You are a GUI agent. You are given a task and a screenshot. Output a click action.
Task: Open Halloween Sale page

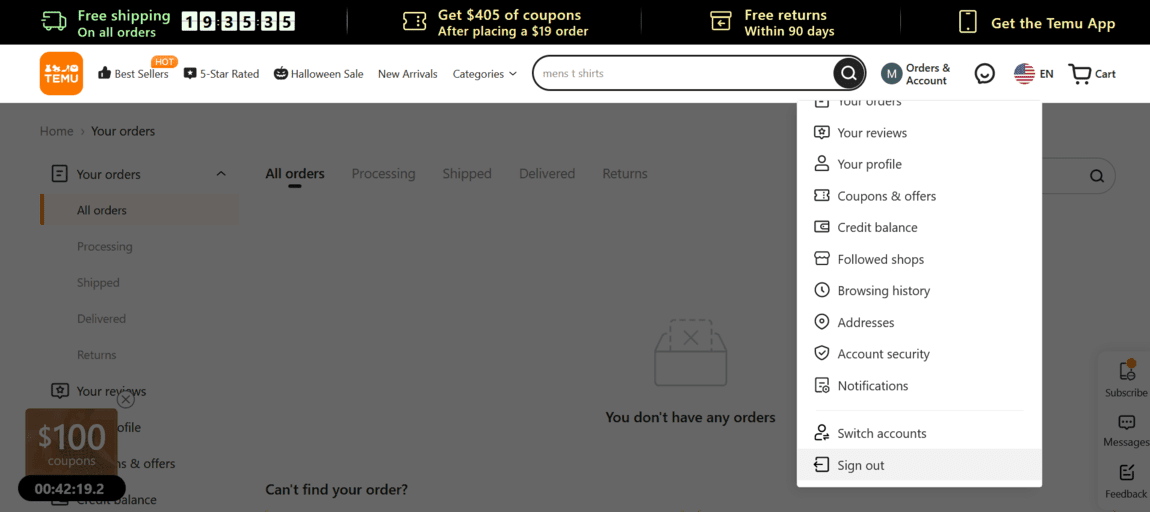[319, 73]
